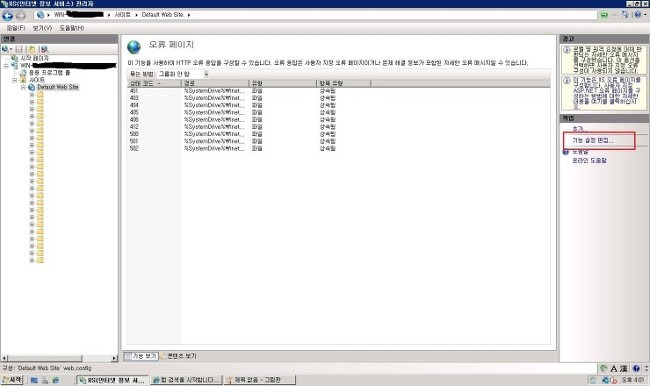Click the globe icon in the address bar

(41, 15)
